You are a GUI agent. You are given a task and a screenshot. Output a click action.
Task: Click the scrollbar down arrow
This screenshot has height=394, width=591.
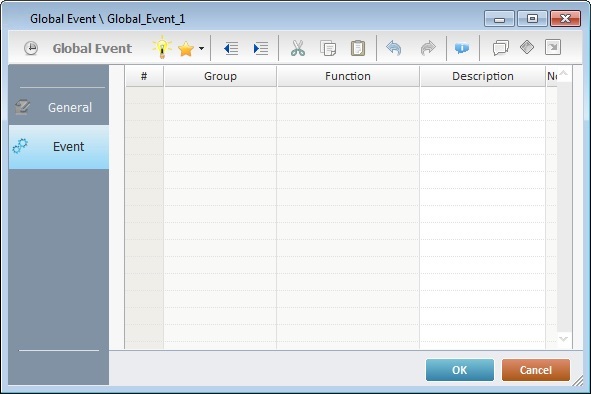[x=563, y=339]
